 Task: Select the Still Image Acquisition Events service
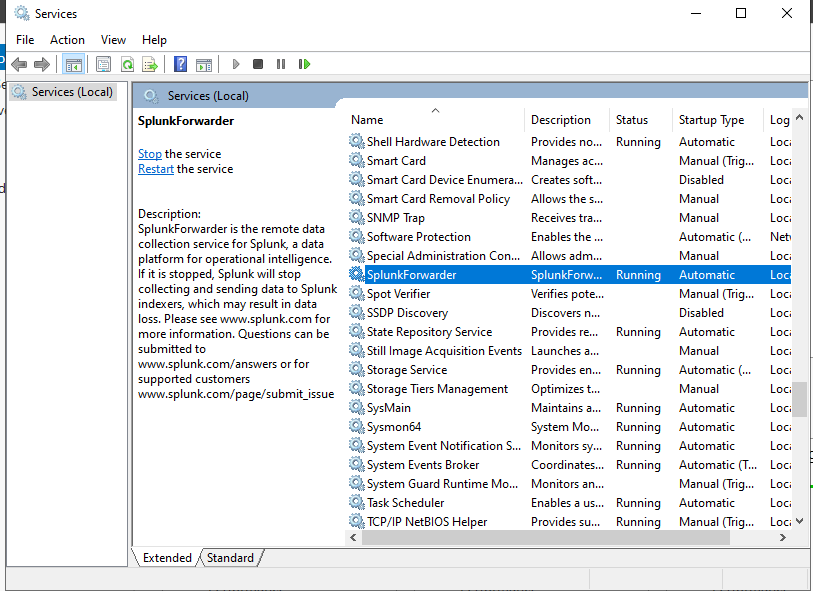(x=568, y=350)
